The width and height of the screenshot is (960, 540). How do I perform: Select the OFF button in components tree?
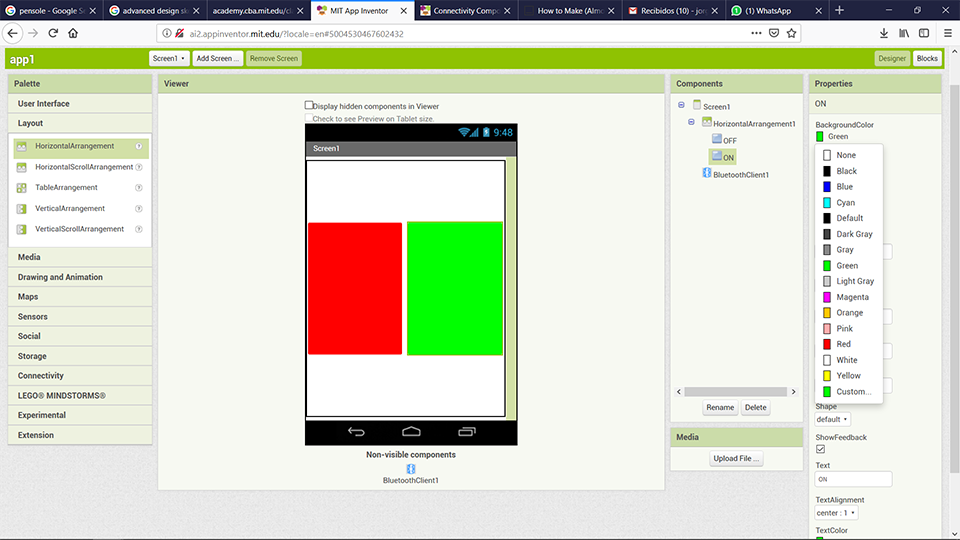(x=724, y=140)
